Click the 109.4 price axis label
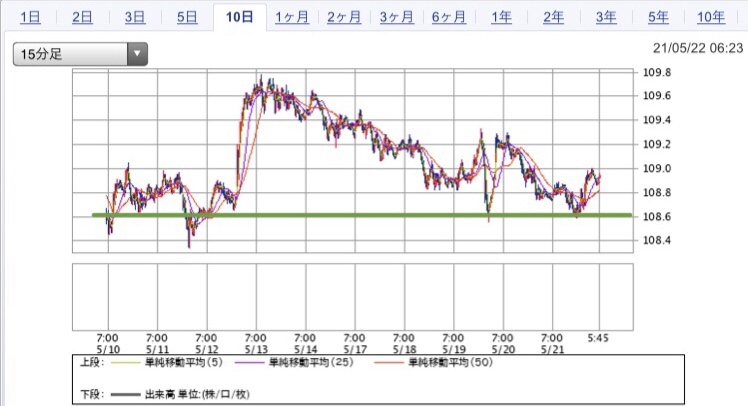 point(657,120)
